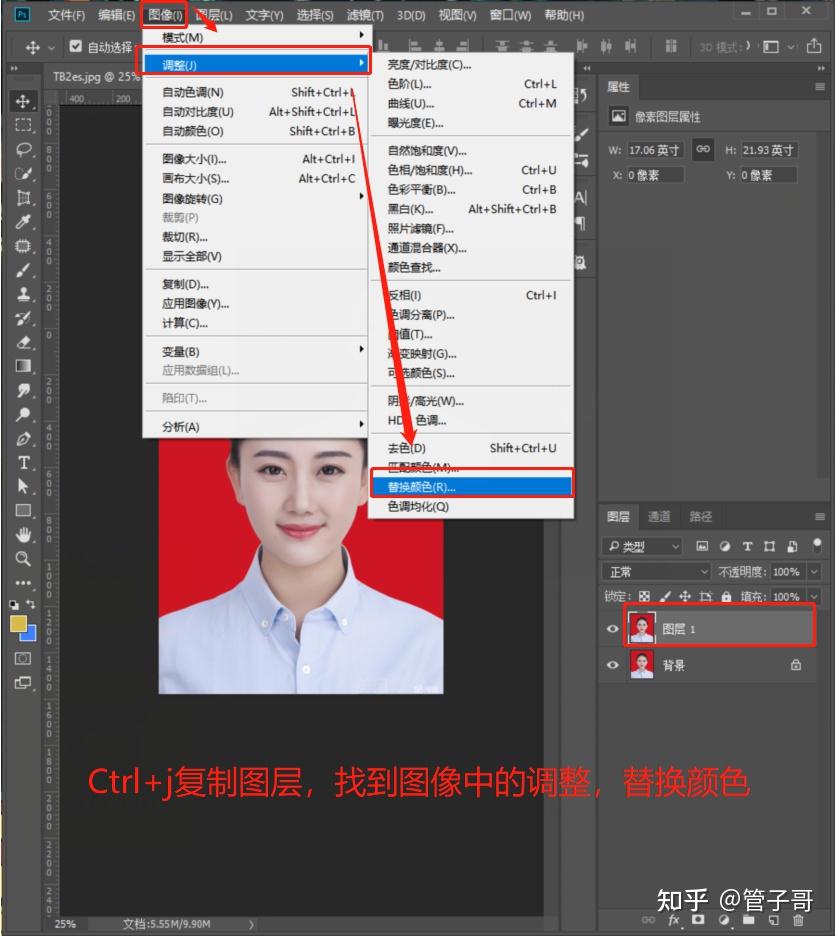Select the Eyedropper tool

tap(23, 222)
